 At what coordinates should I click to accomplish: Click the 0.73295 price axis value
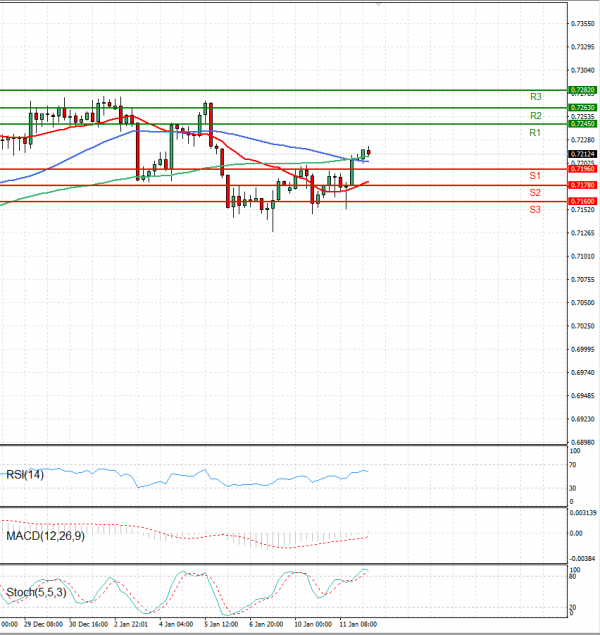click(x=583, y=47)
